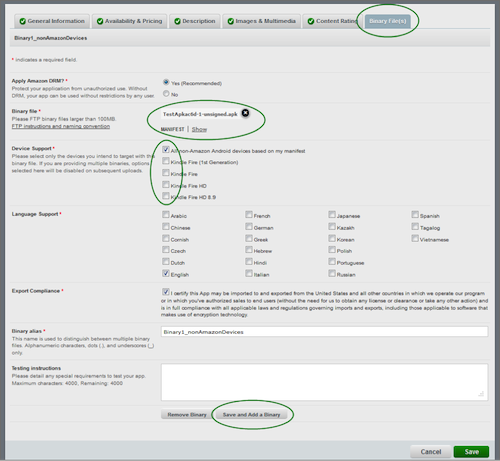This screenshot has width=500, height=461.
Task: Click Save and Add a Binary button
Action: click(x=251, y=415)
